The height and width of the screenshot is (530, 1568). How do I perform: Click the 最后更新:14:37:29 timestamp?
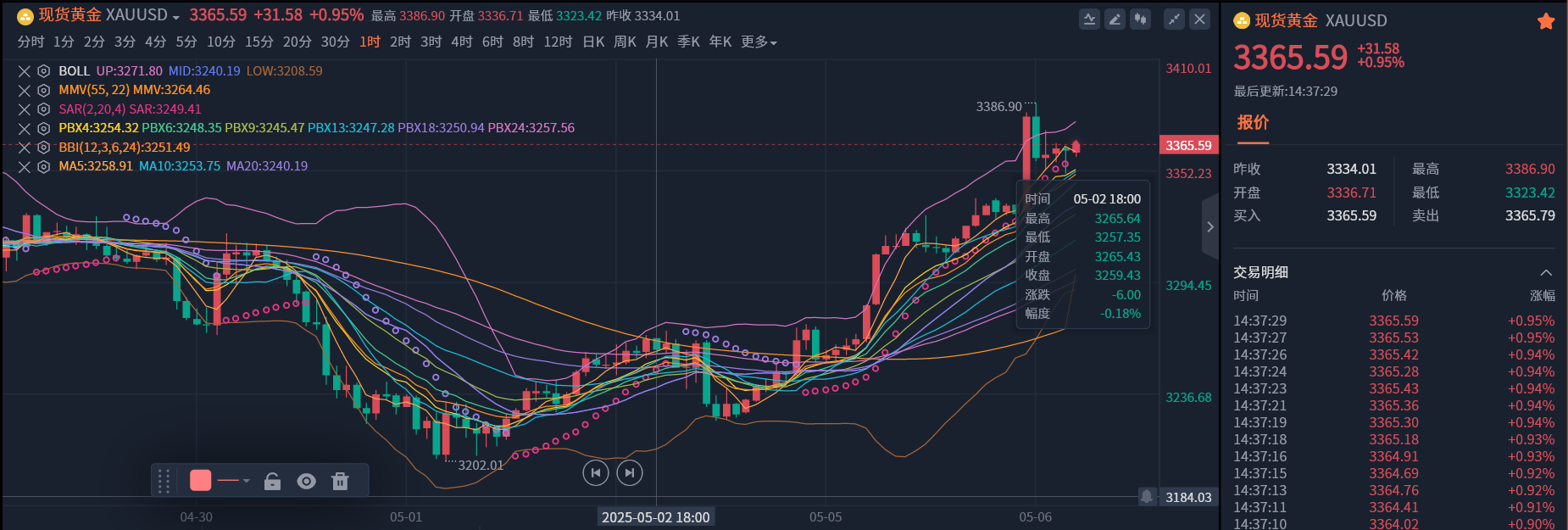1285,91
